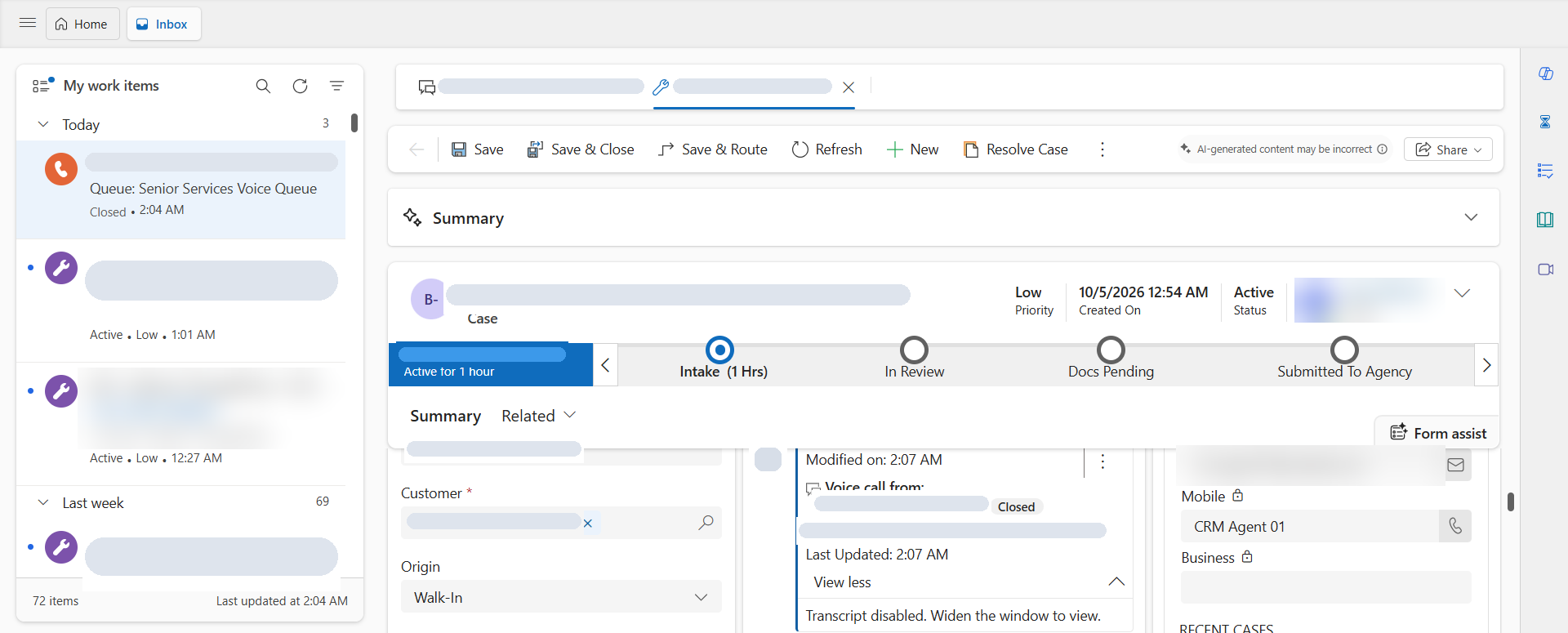Move business process stages to previous
Viewport: 1568px width, 633px height.
pyautogui.click(x=605, y=365)
